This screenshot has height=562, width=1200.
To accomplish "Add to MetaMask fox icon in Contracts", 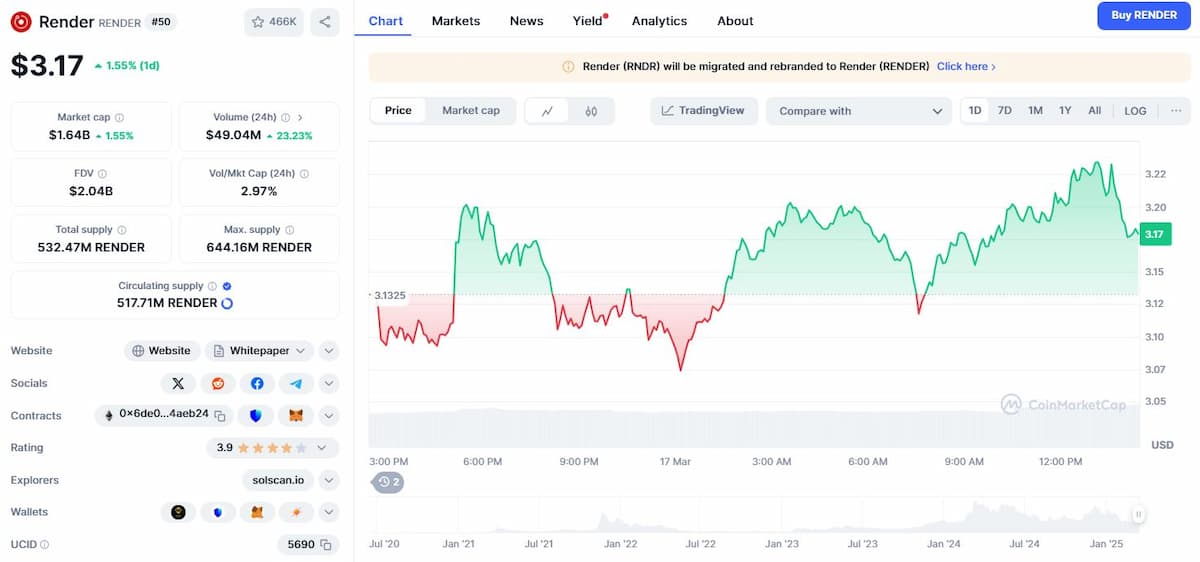I will [x=296, y=415].
